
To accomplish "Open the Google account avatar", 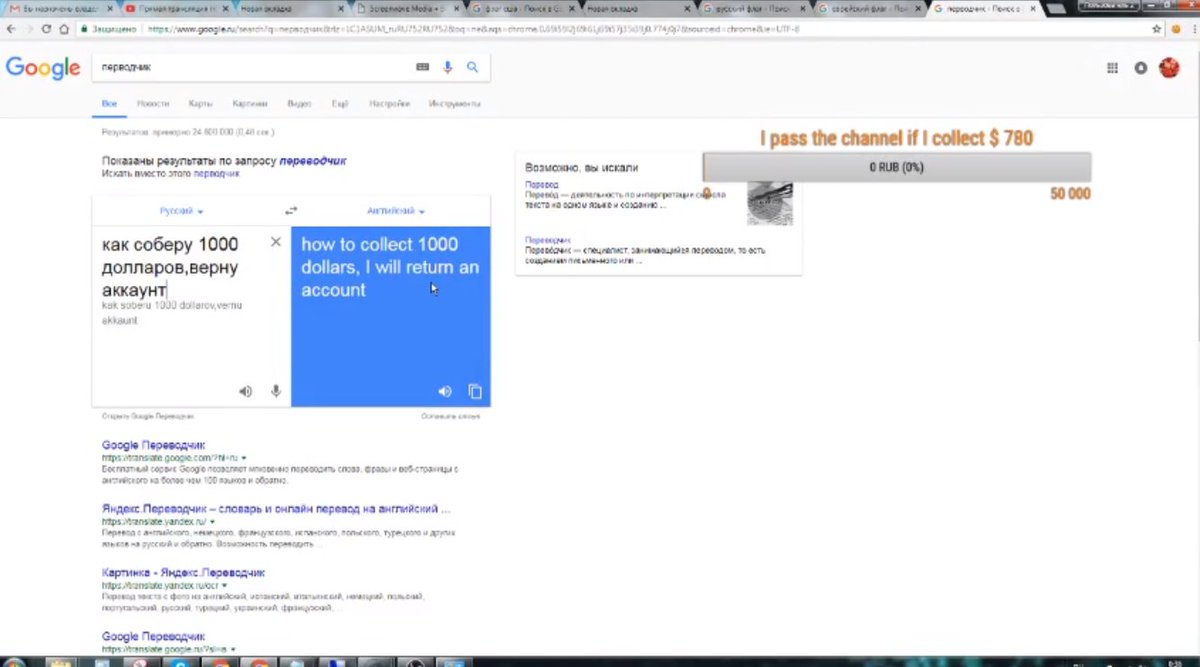I will pyautogui.click(x=1169, y=68).
